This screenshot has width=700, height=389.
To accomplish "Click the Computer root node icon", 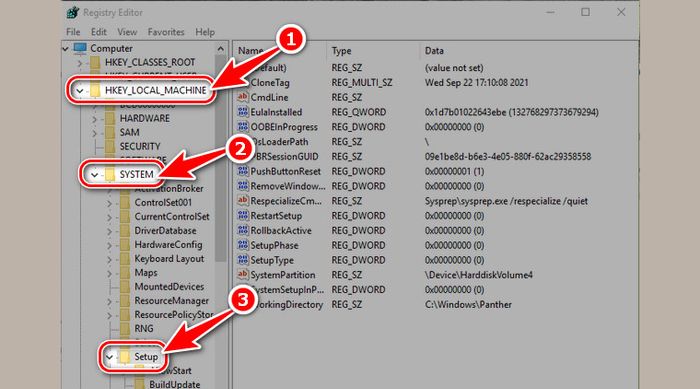I will click(x=80, y=48).
